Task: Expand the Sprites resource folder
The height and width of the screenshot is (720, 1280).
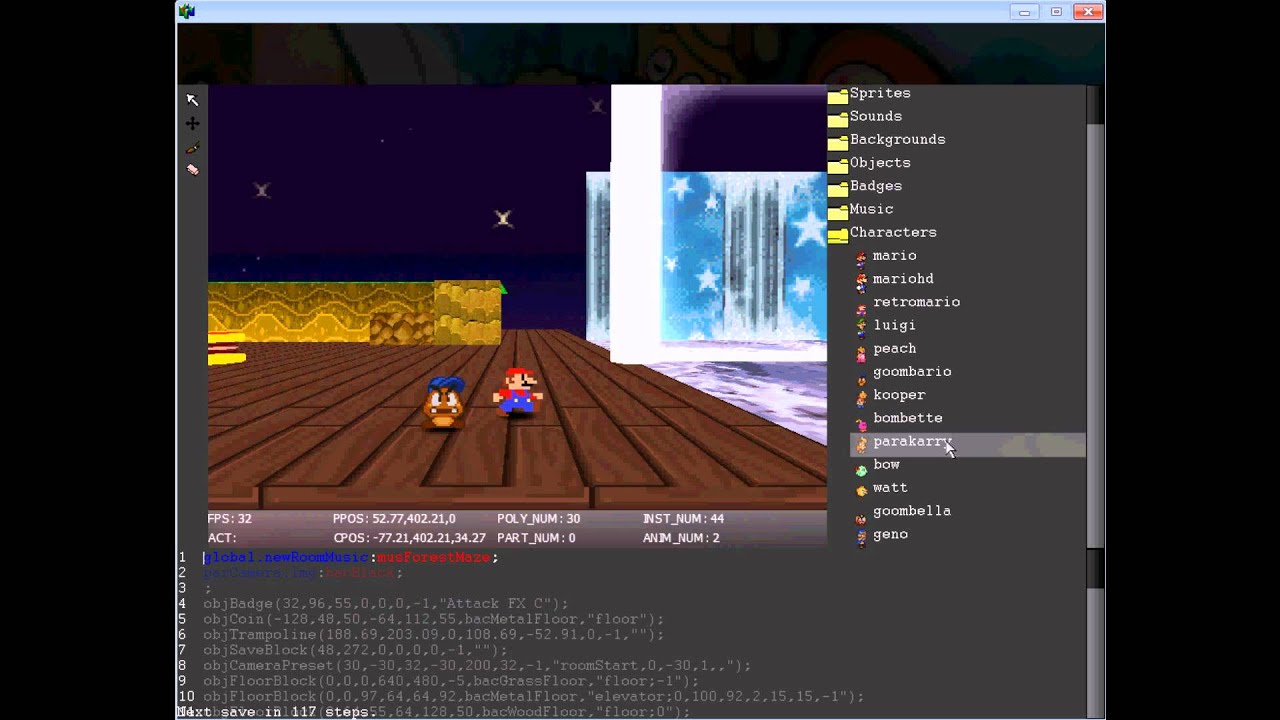Action: tap(880, 93)
